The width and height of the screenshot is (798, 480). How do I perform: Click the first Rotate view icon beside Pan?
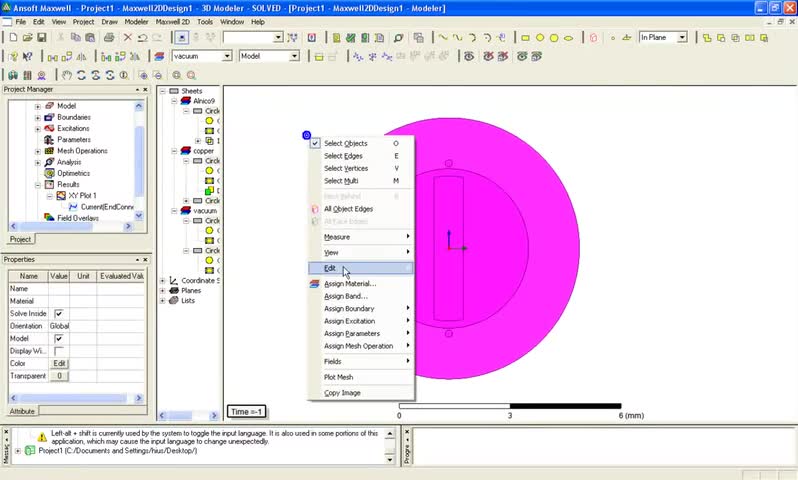coord(81,75)
